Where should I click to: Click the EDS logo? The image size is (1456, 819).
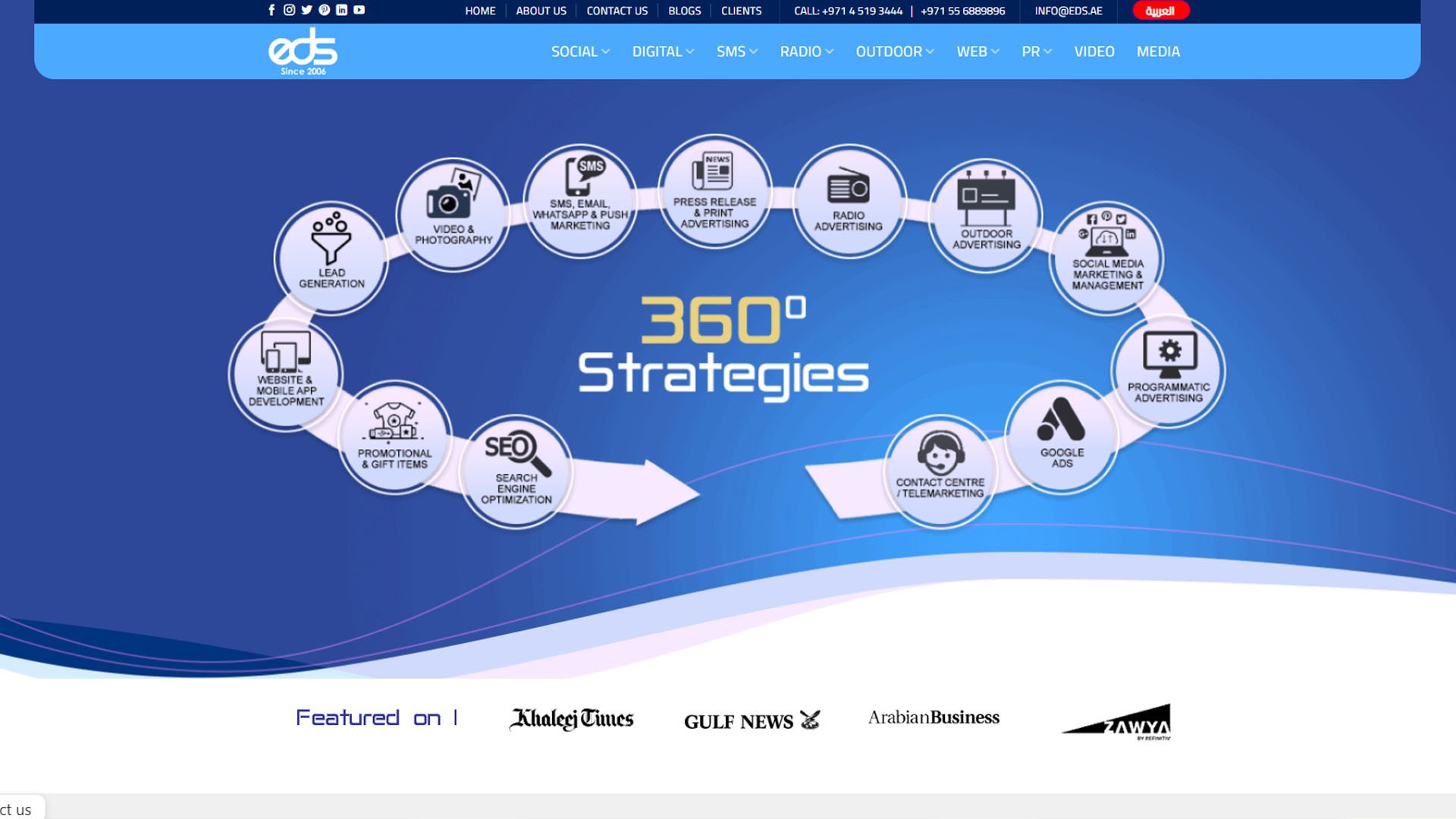pos(303,52)
